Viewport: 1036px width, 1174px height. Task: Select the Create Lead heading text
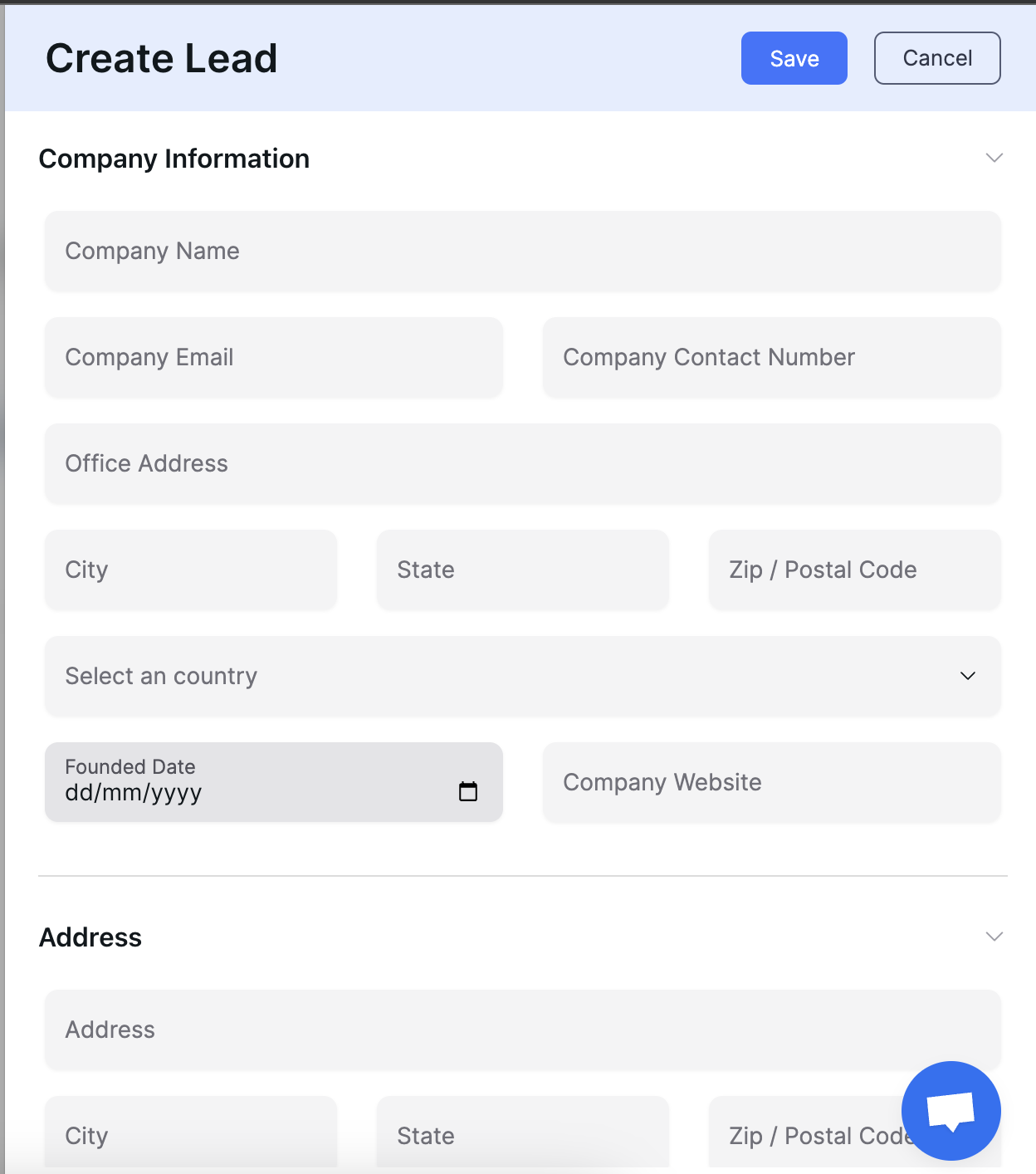pyautogui.click(x=162, y=58)
